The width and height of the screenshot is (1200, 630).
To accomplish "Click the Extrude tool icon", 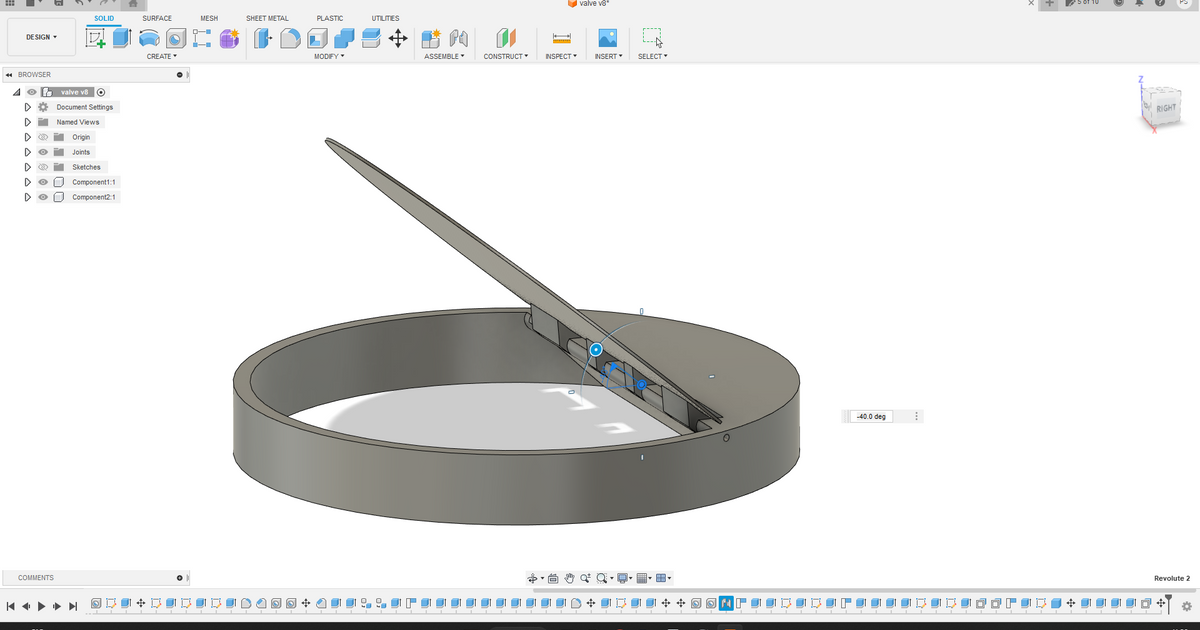I will (x=122, y=38).
